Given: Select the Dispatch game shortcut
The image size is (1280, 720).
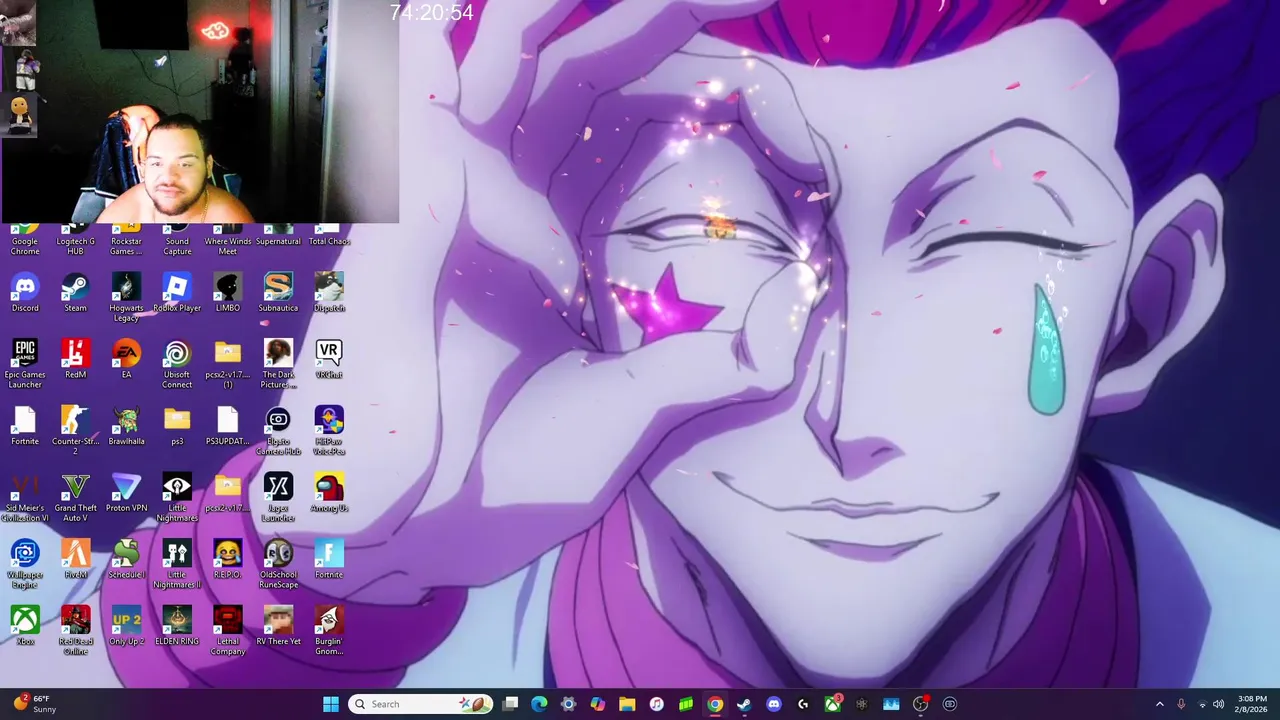Looking at the screenshot, I should click(329, 293).
